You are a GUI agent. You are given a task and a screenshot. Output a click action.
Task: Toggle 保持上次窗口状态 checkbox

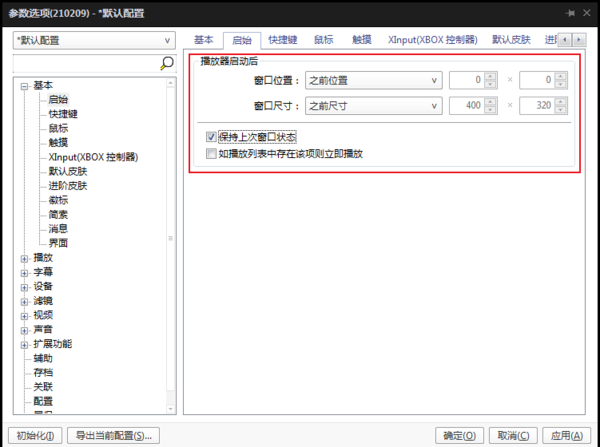pyautogui.click(x=211, y=136)
